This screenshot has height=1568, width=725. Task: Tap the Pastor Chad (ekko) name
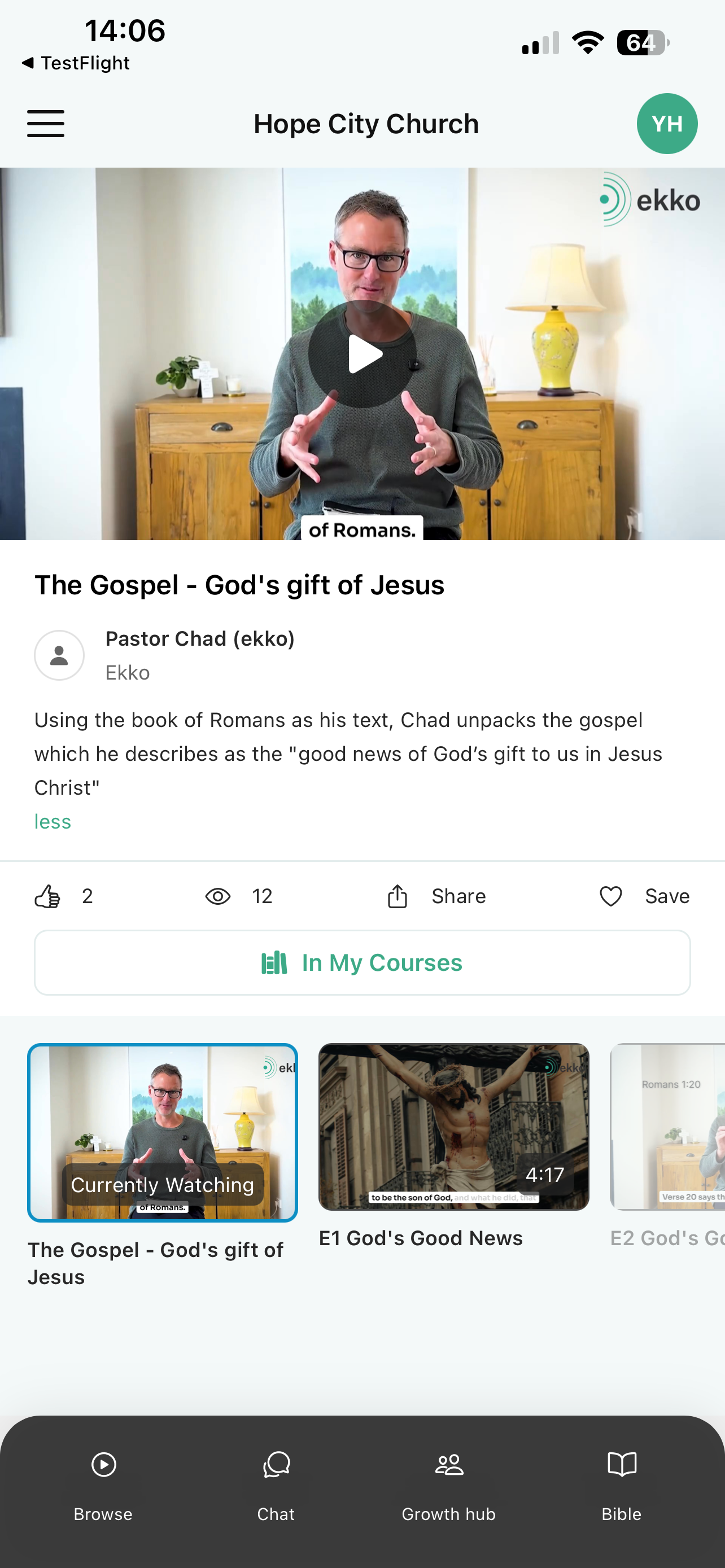pyautogui.click(x=200, y=638)
